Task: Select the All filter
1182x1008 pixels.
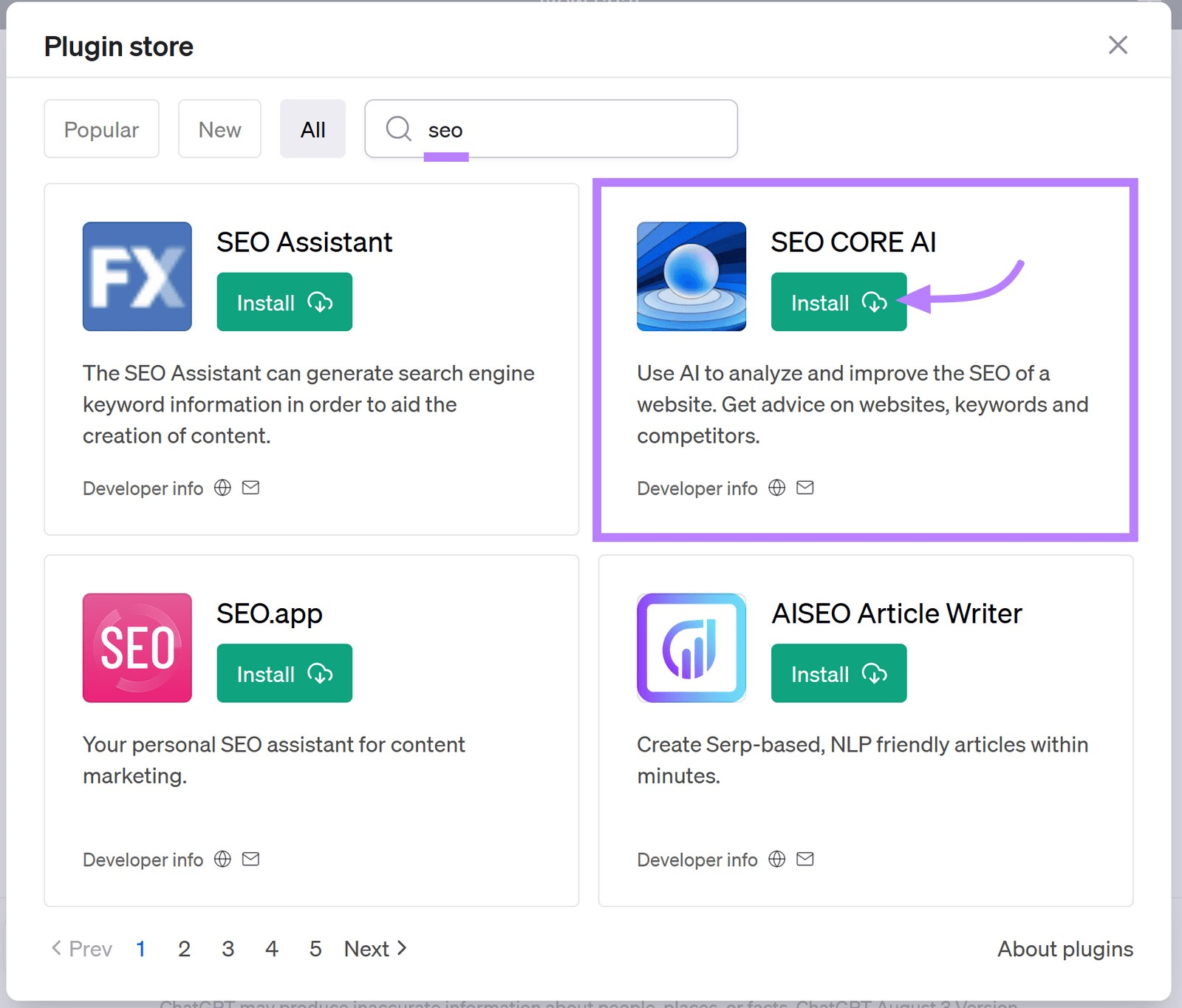Action: (312, 129)
